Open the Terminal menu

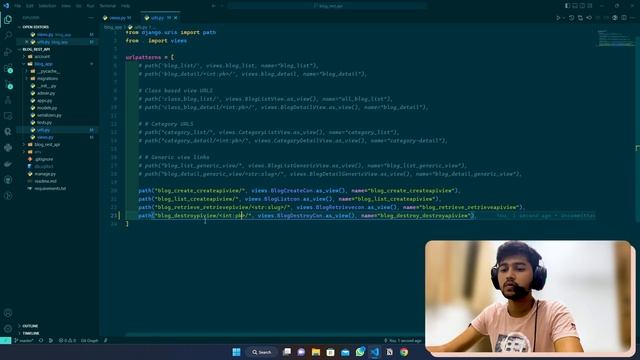point(108,6)
